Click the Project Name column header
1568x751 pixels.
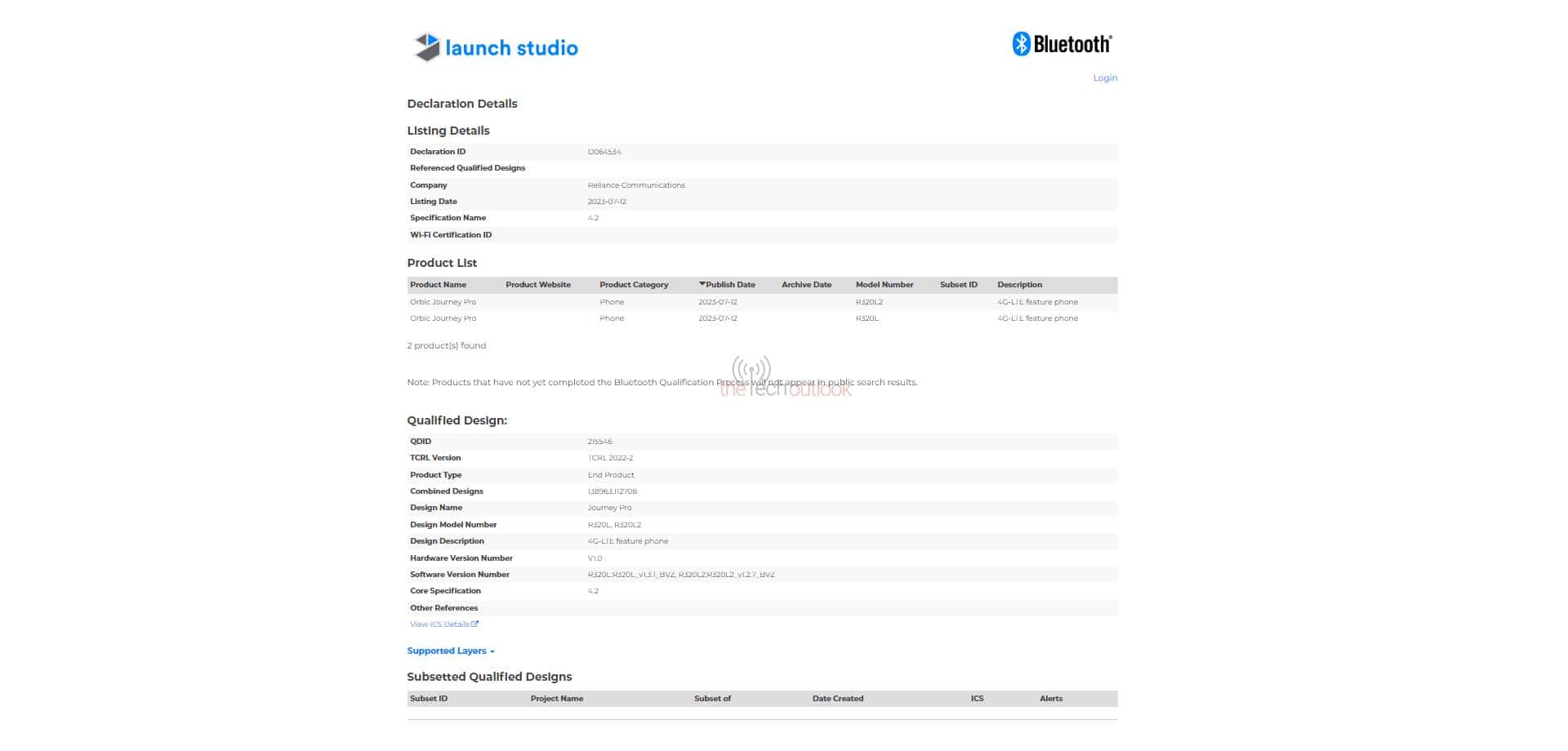[x=557, y=699]
